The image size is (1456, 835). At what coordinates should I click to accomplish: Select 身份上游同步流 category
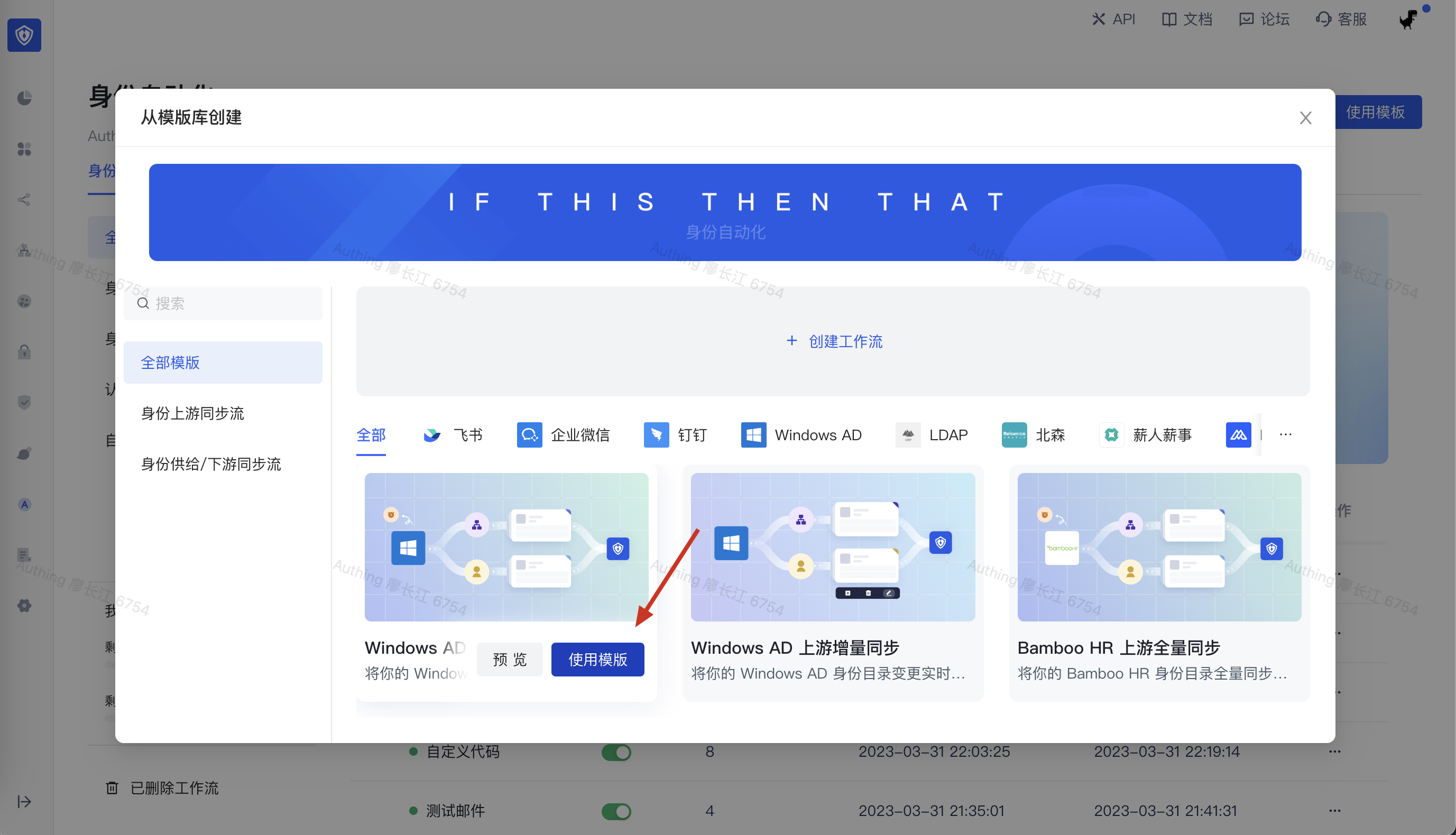(193, 413)
